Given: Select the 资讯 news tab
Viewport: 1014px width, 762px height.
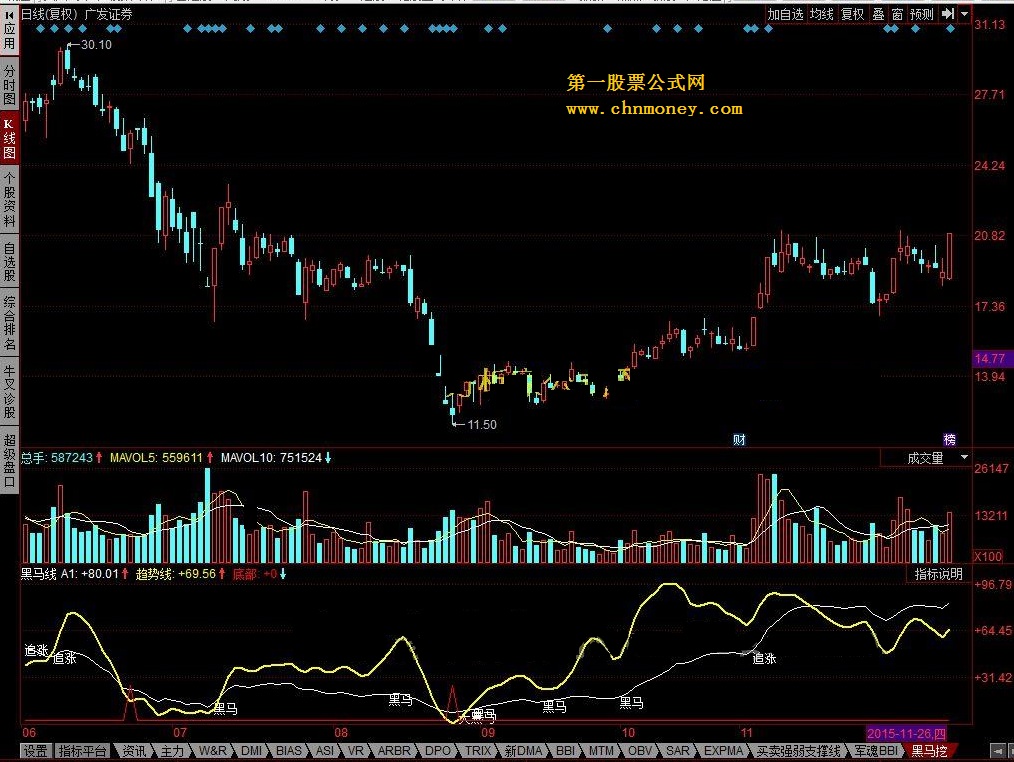Looking at the screenshot, I should coord(134,751).
